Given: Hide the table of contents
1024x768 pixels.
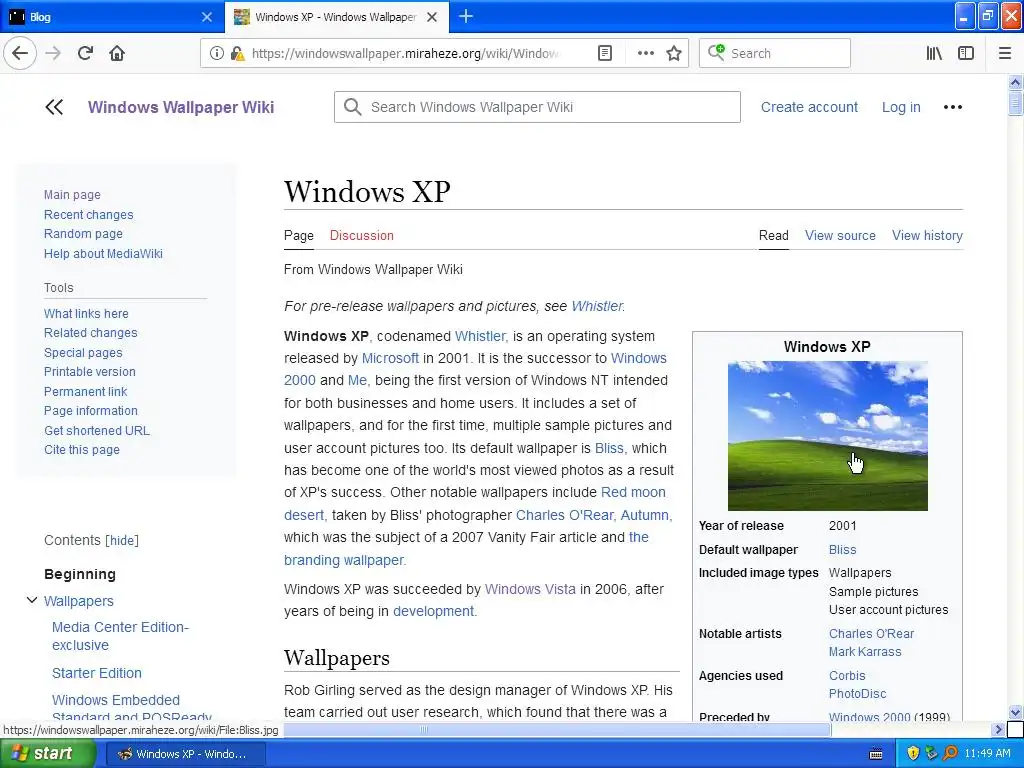Looking at the screenshot, I should tap(123, 540).
